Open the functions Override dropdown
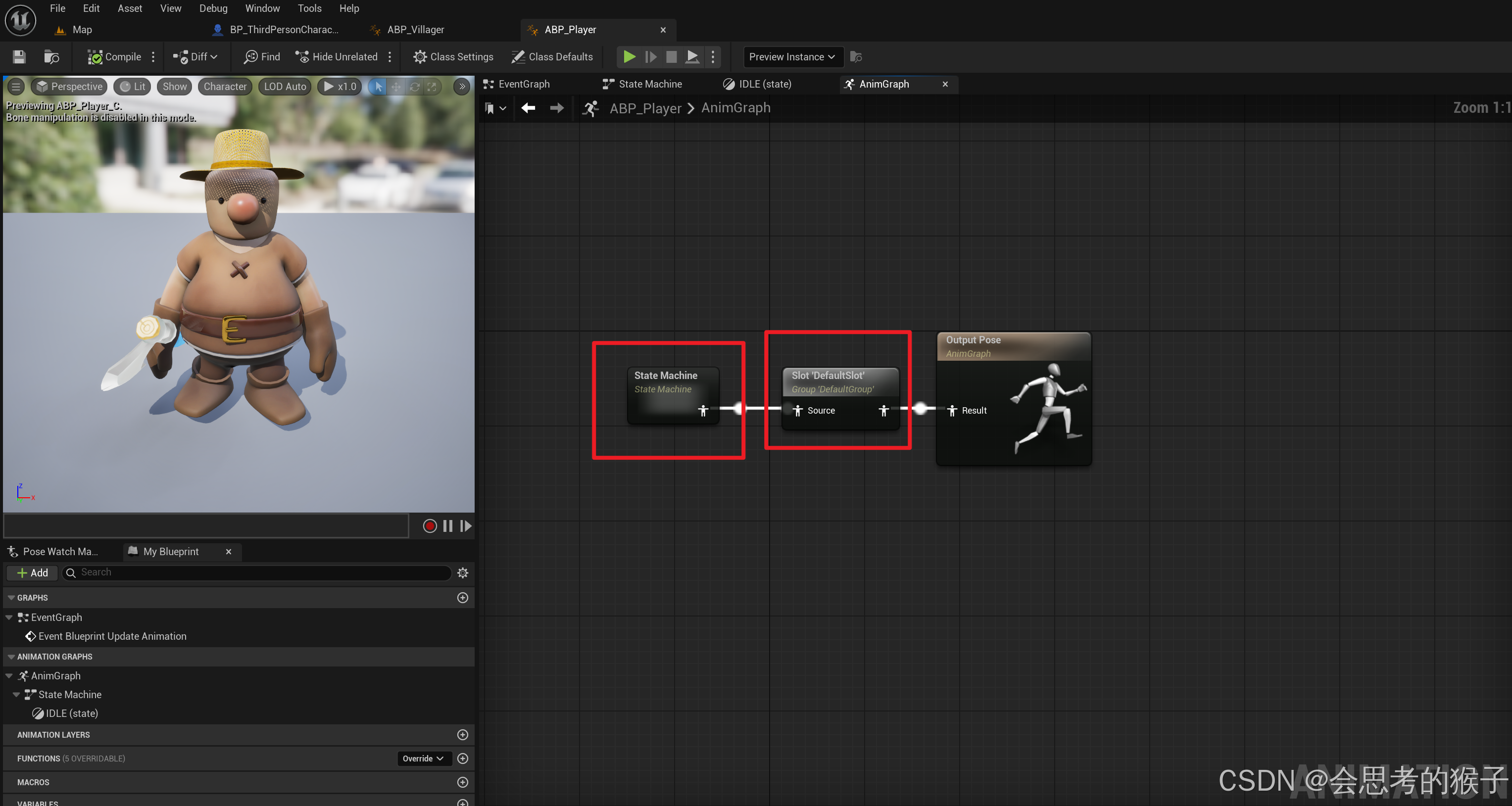The height and width of the screenshot is (806, 1512). pyautogui.click(x=423, y=759)
